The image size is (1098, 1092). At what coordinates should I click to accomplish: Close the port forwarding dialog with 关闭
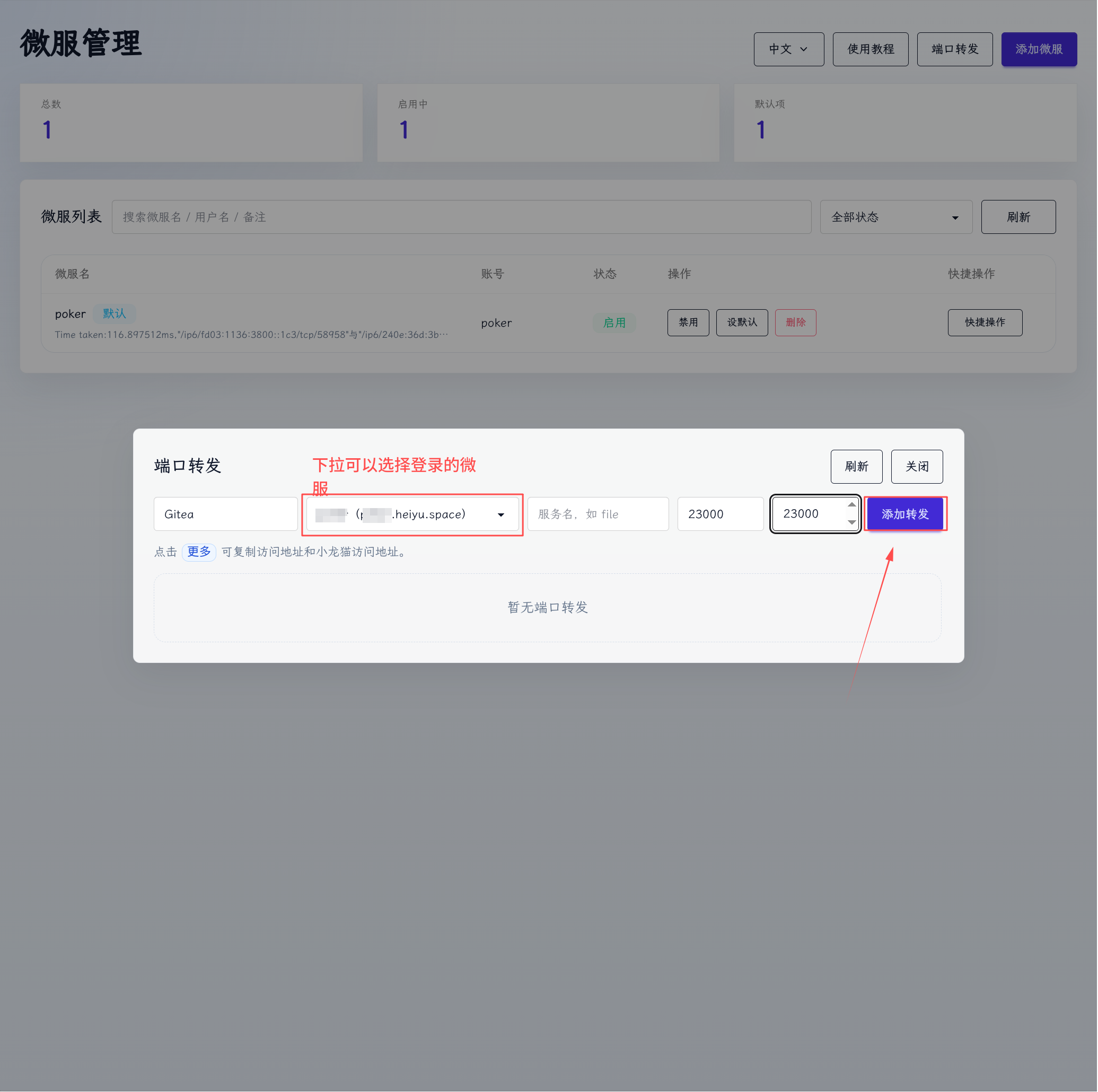917,467
